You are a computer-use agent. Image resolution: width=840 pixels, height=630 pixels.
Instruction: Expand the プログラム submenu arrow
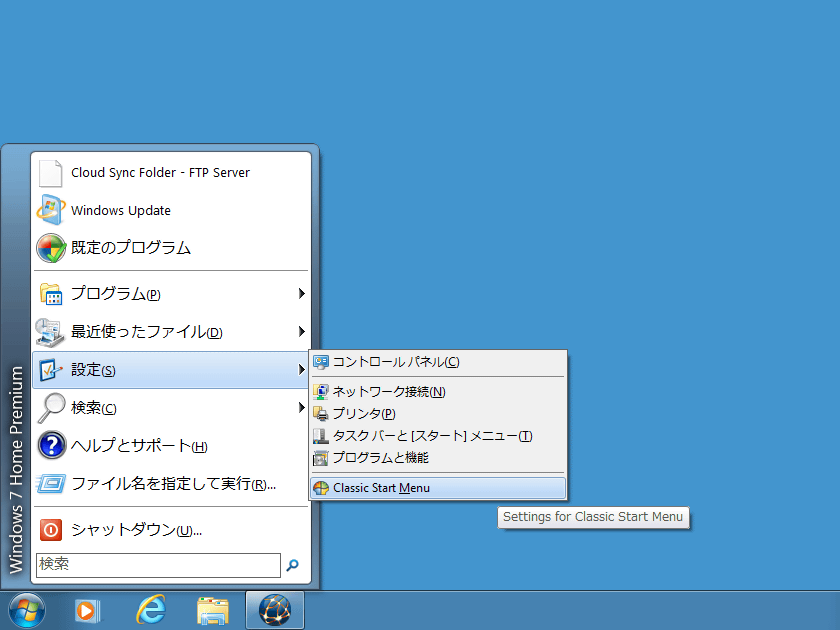coord(302,294)
